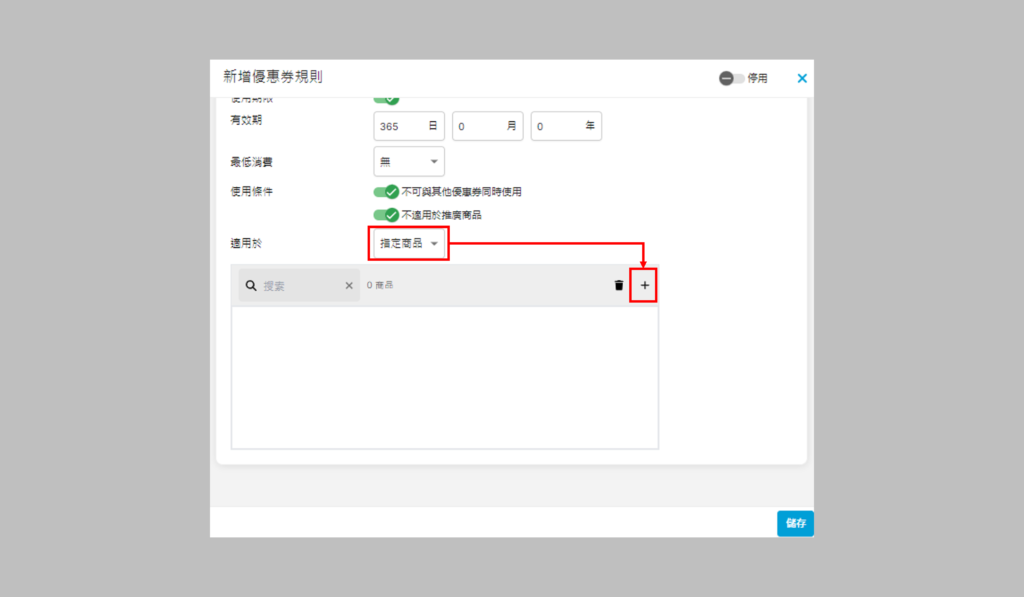Click the trash icon to delete products

(619, 286)
